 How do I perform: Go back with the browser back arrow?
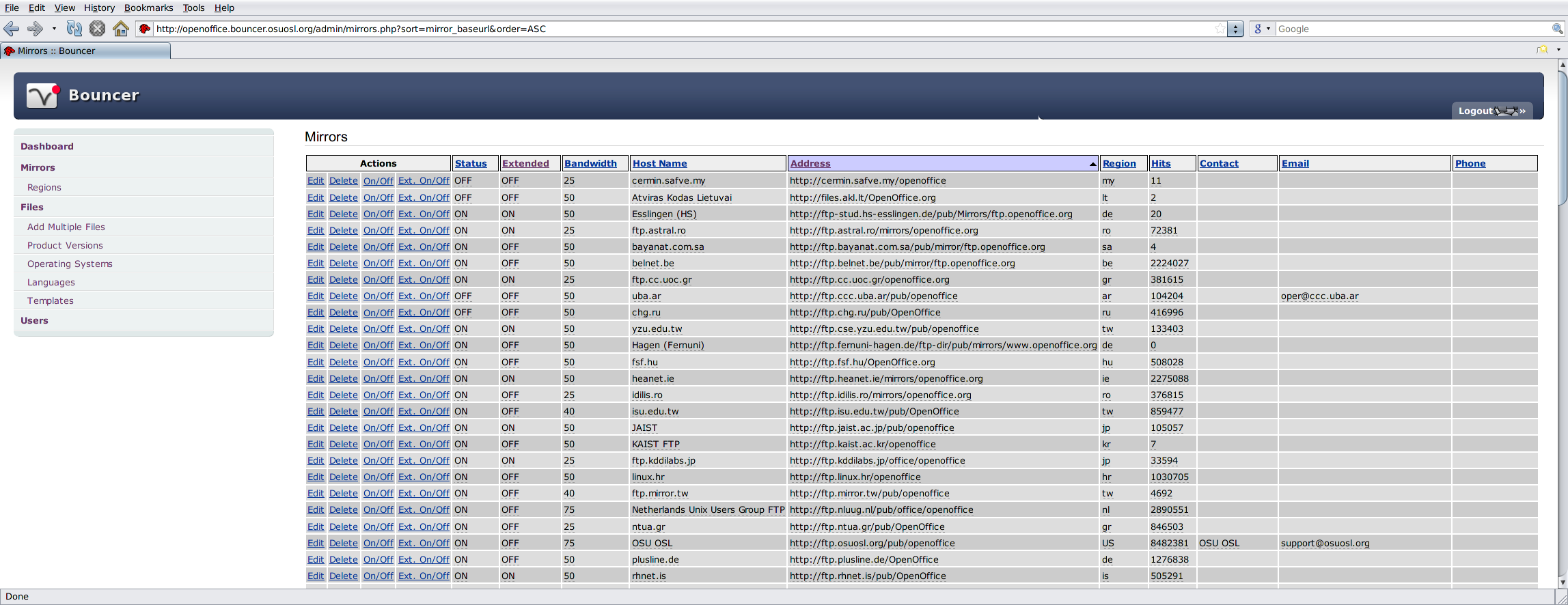[12, 29]
